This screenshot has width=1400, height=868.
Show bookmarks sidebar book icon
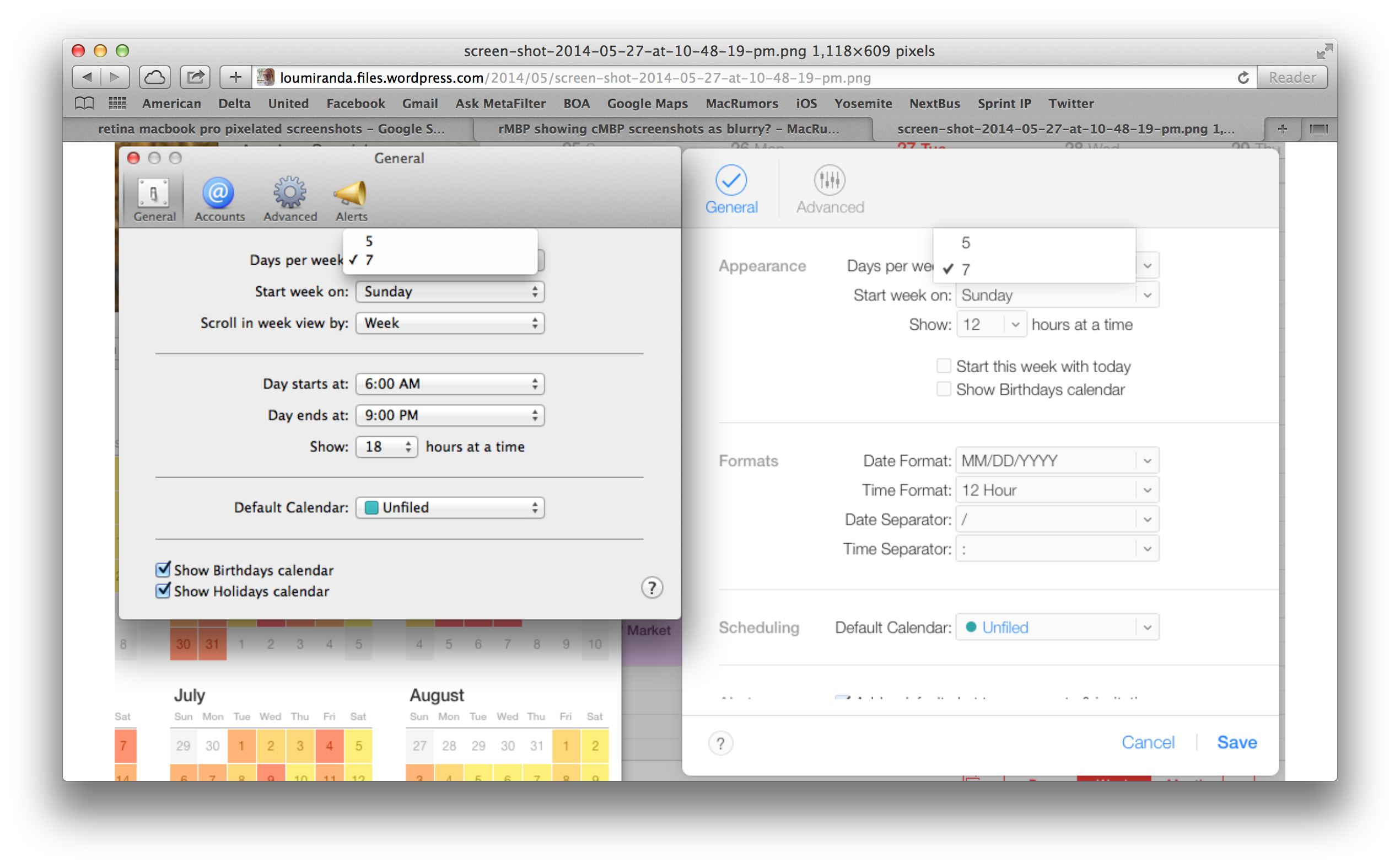tap(84, 103)
